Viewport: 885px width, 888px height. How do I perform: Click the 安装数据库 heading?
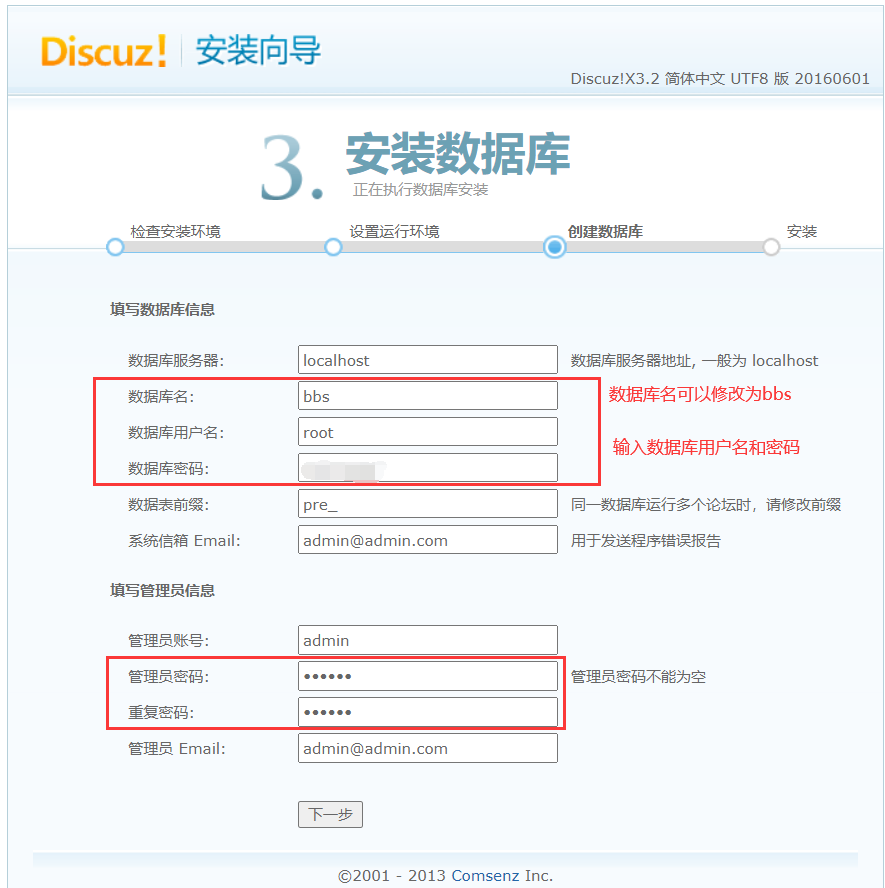[x=458, y=154]
